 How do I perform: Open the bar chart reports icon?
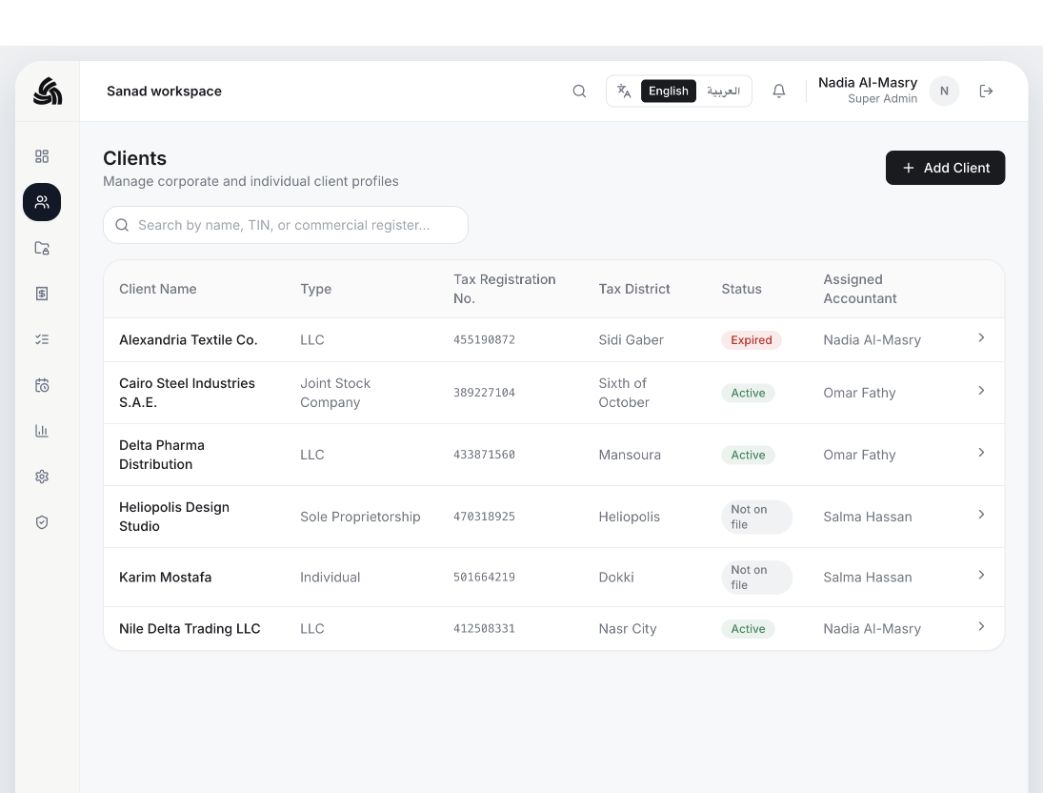click(x=42, y=431)
